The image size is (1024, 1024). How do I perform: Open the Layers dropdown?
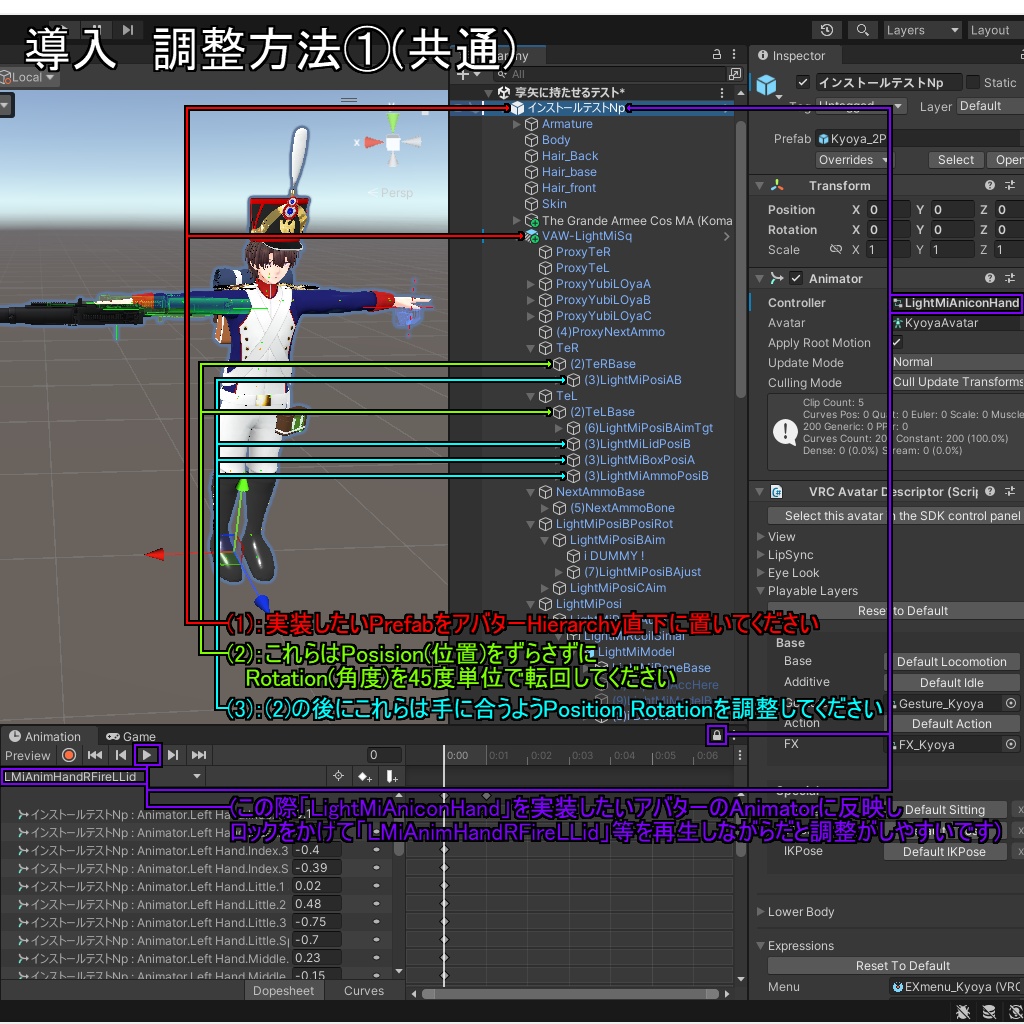coord(921,30)
